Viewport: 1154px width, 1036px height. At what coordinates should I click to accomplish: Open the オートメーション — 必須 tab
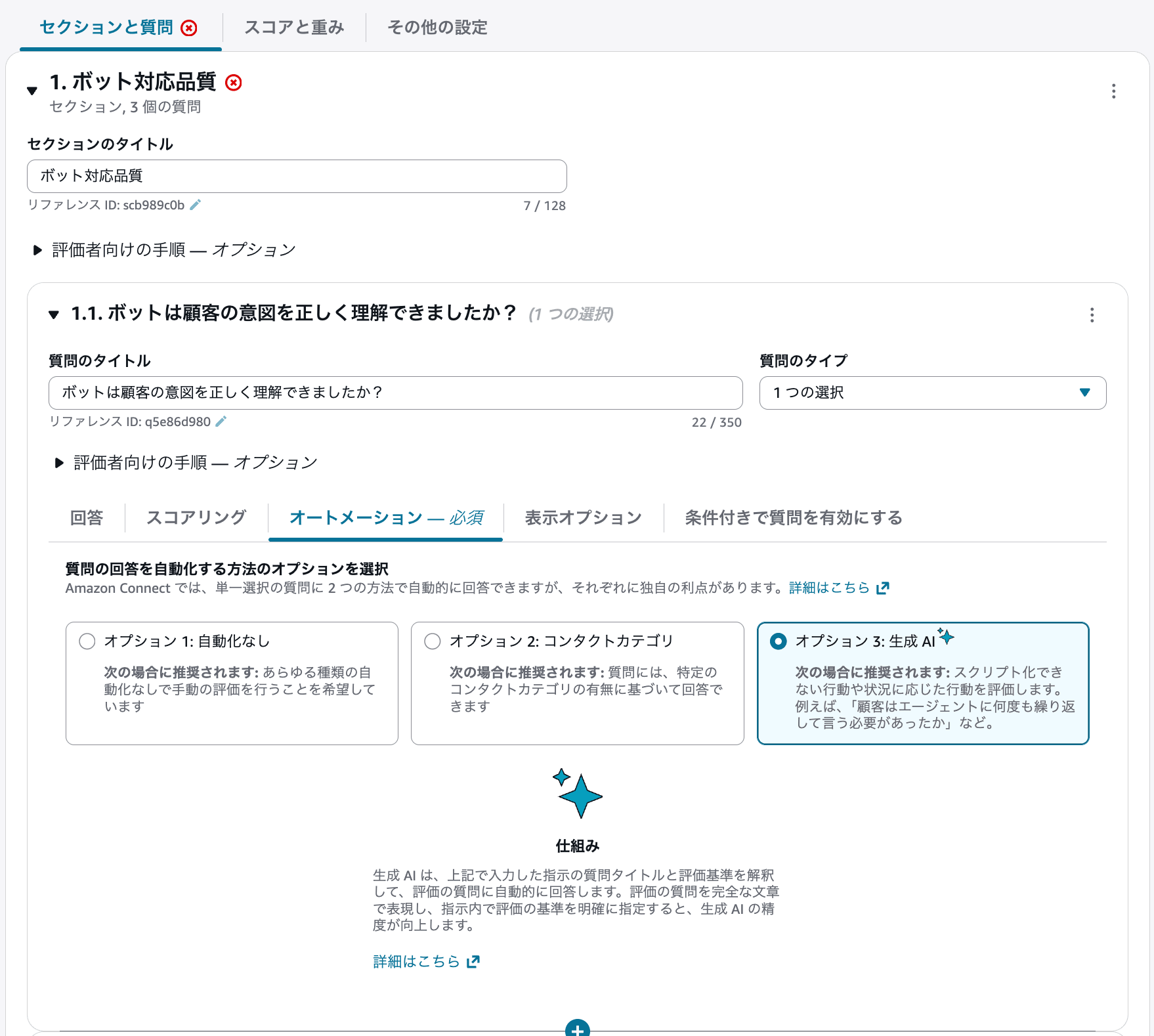386,518
